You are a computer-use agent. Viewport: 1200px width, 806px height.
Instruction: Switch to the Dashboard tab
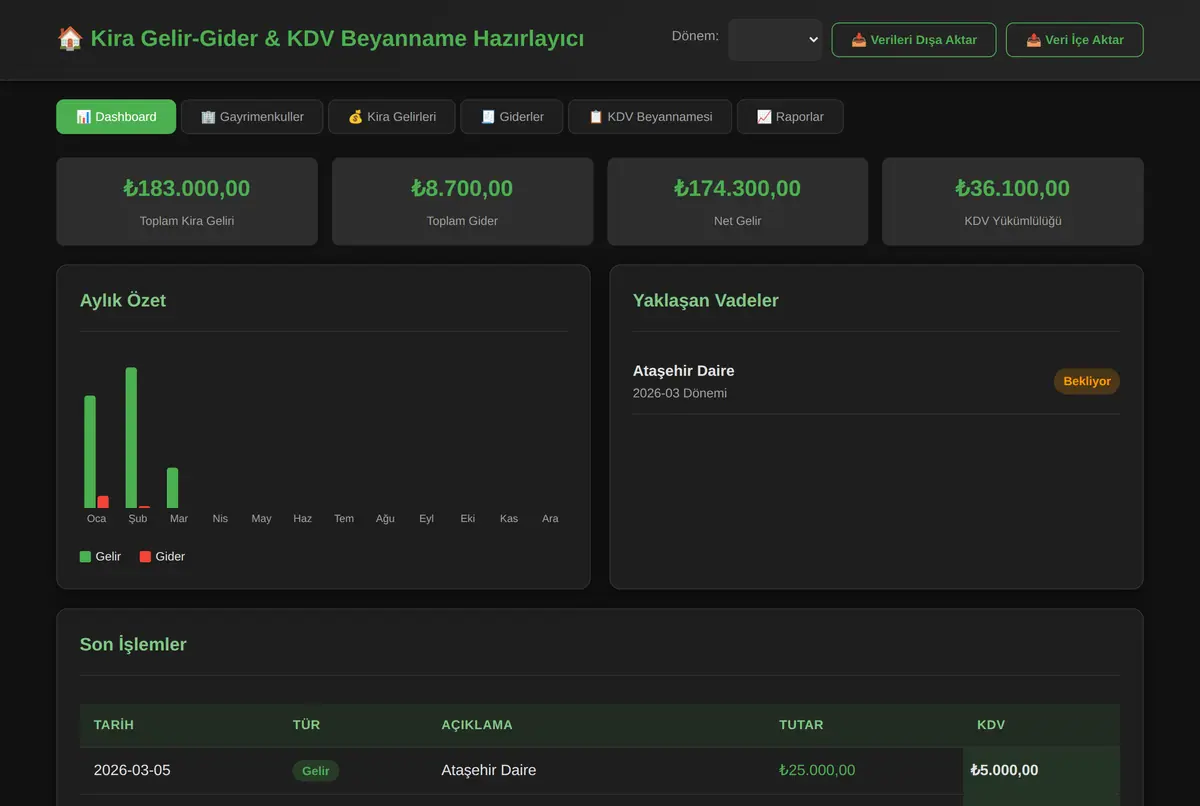click(116, 117)
